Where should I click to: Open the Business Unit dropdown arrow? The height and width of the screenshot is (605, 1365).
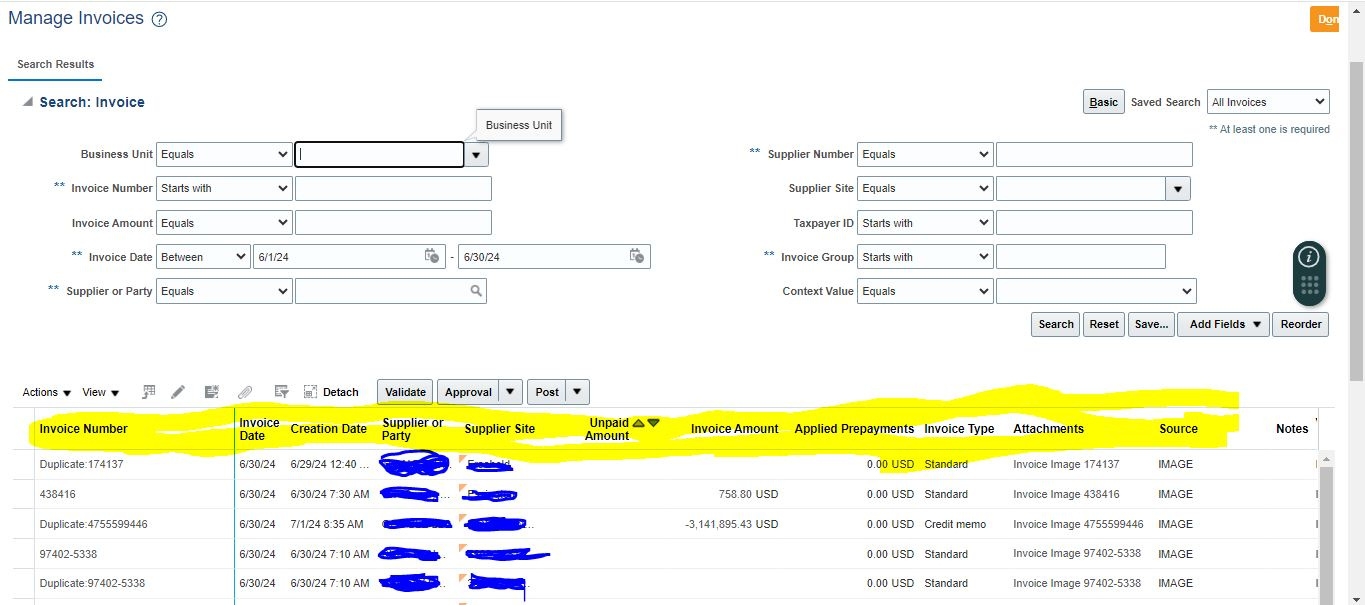point(475,154)
